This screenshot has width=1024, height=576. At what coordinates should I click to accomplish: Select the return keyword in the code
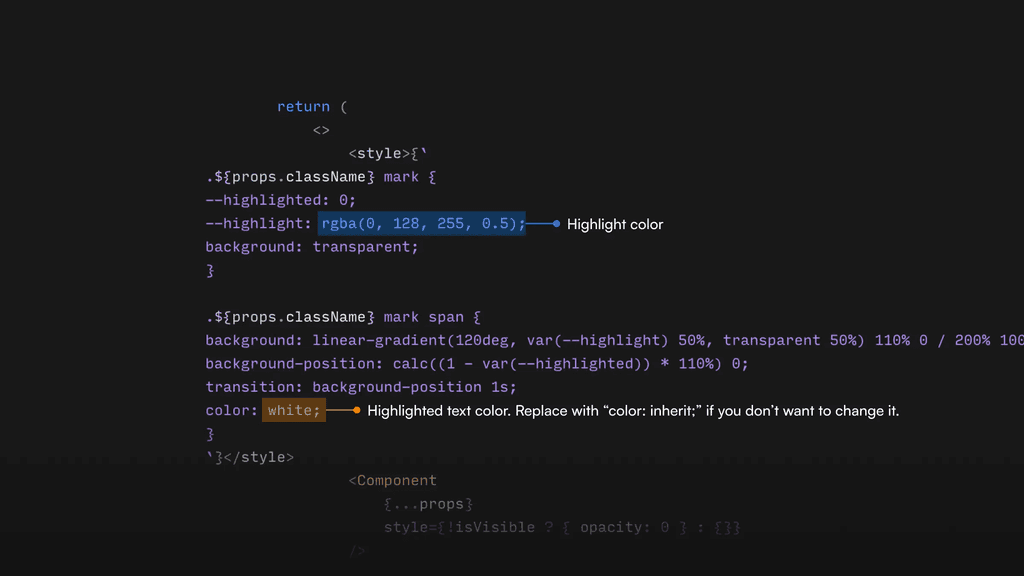pyautogui.click(x=303, y=106)
